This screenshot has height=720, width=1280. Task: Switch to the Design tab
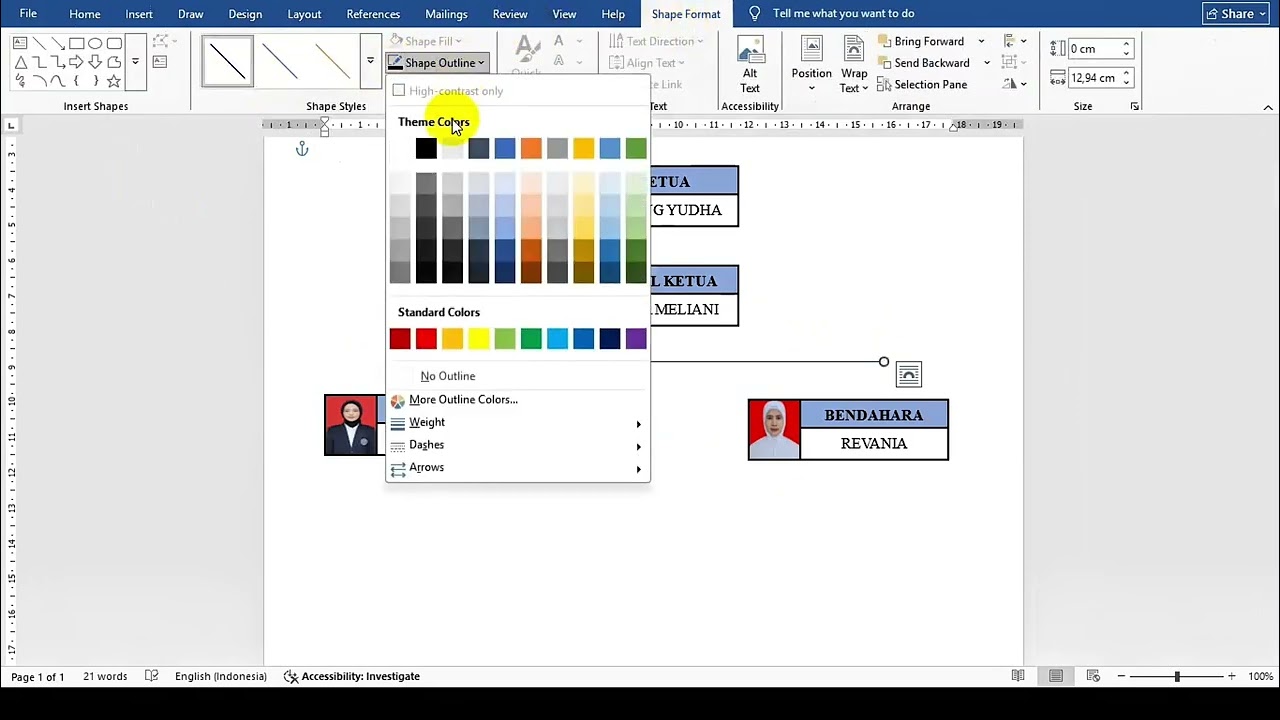click(x=245, y=14)
